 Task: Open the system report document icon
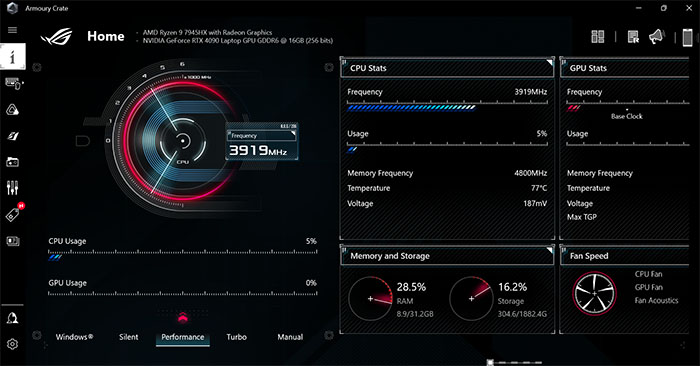pyautogui.click(x=633, y=37)
